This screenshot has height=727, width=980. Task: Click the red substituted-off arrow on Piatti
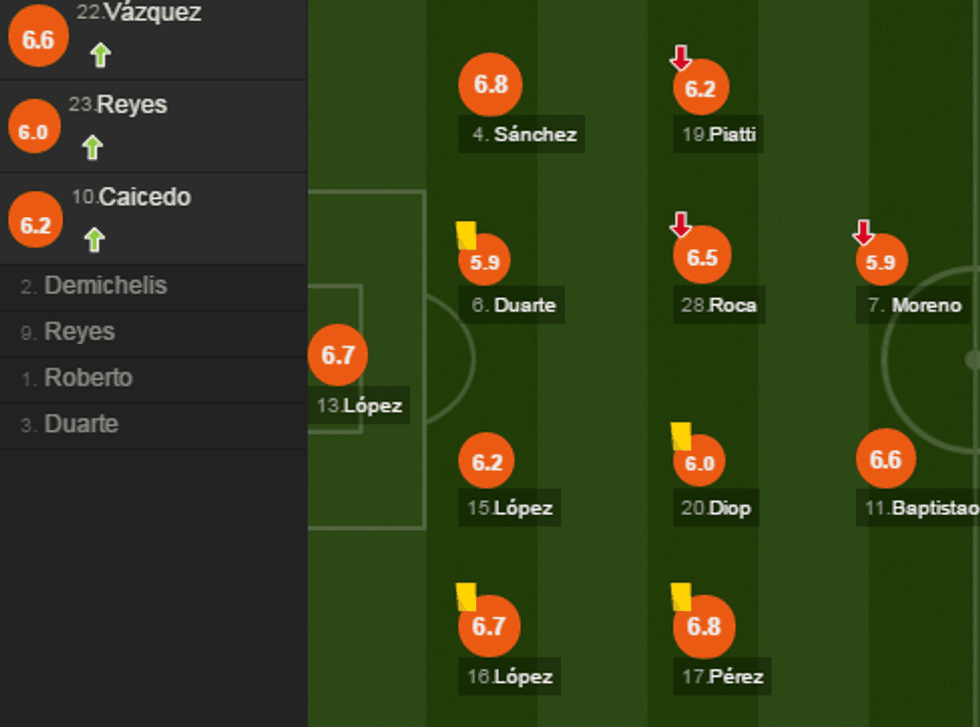[680, 58]
